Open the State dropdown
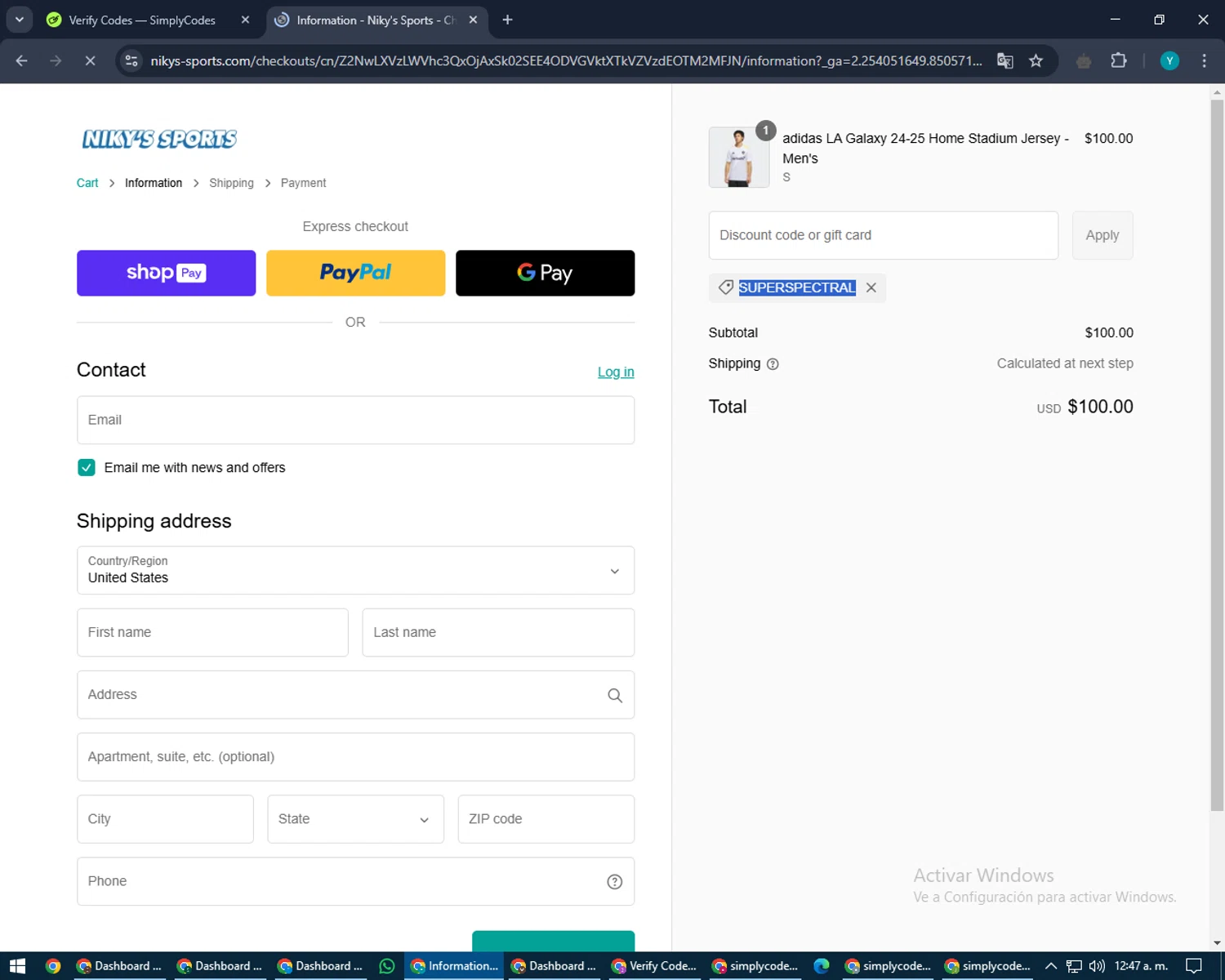The image size is (1225, 980). (355, 819)
